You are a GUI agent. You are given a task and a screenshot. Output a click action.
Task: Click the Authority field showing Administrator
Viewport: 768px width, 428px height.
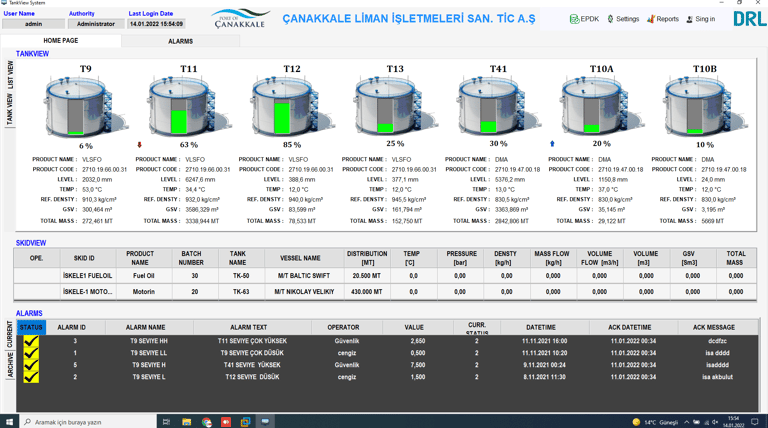click(96, 24)
